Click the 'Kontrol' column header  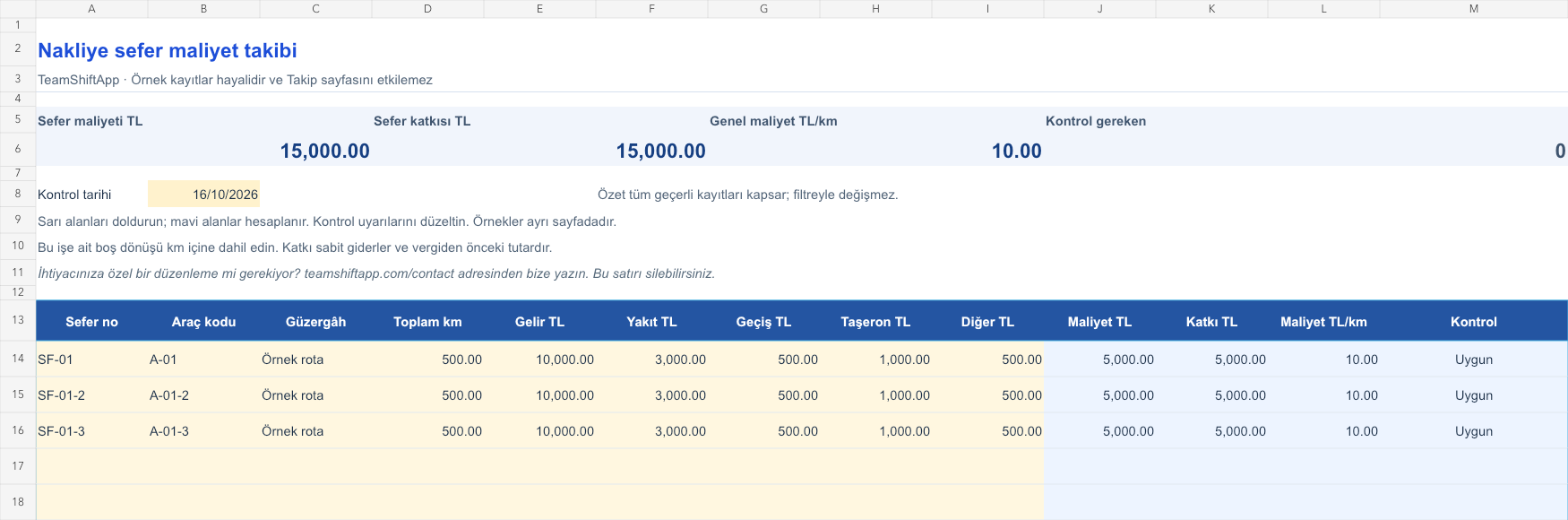point(1474,322)
